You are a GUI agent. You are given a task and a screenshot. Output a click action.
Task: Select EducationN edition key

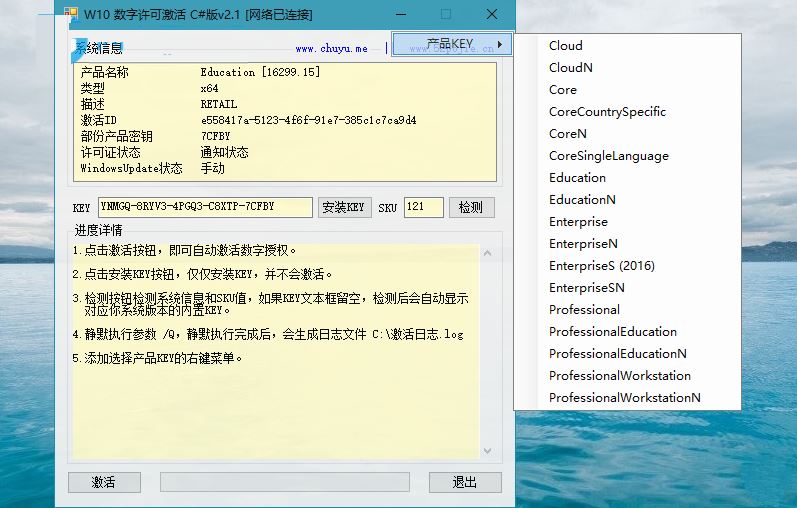point(627,200)
